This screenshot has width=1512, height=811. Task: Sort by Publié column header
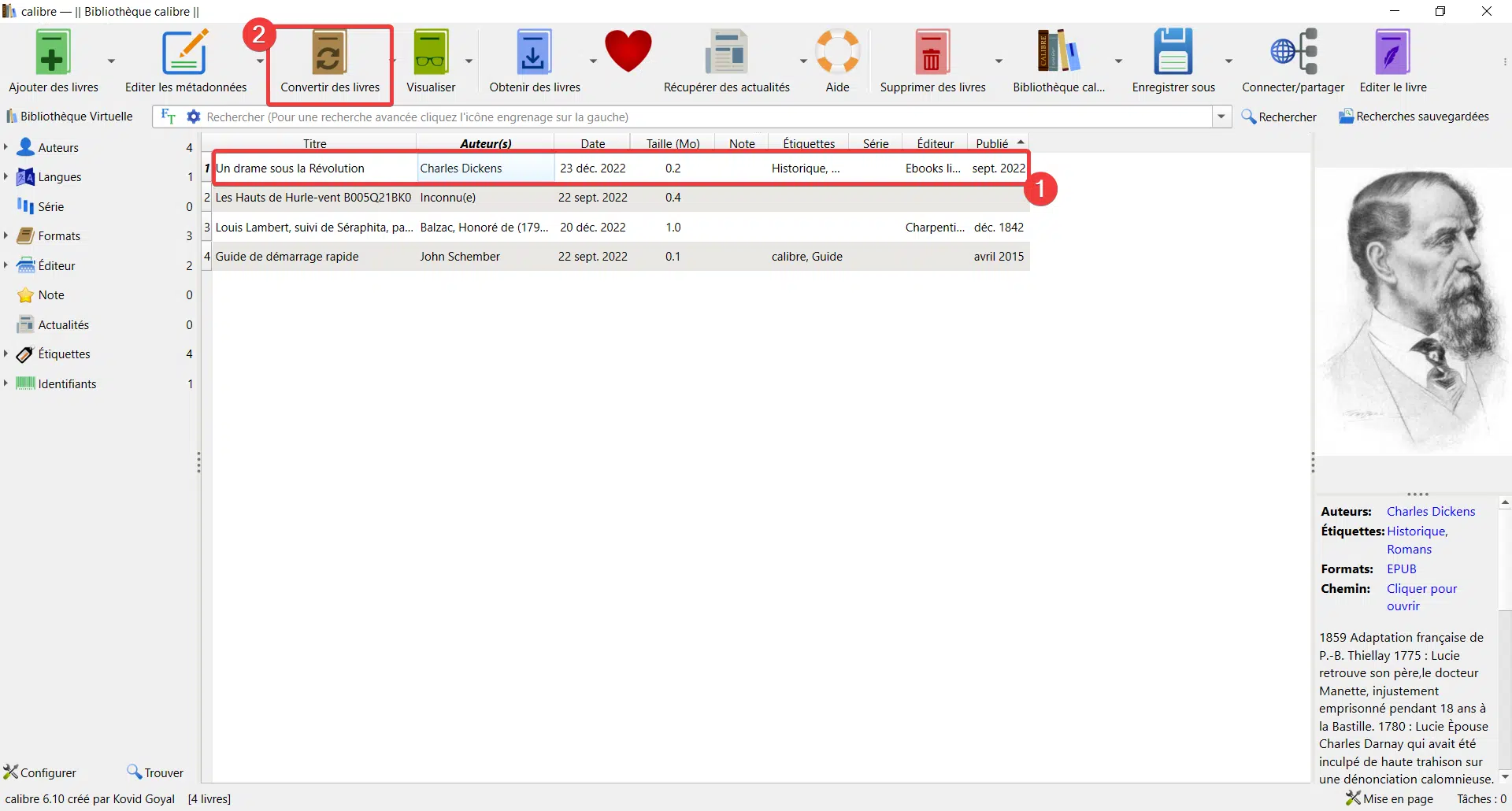coord(998,143)
